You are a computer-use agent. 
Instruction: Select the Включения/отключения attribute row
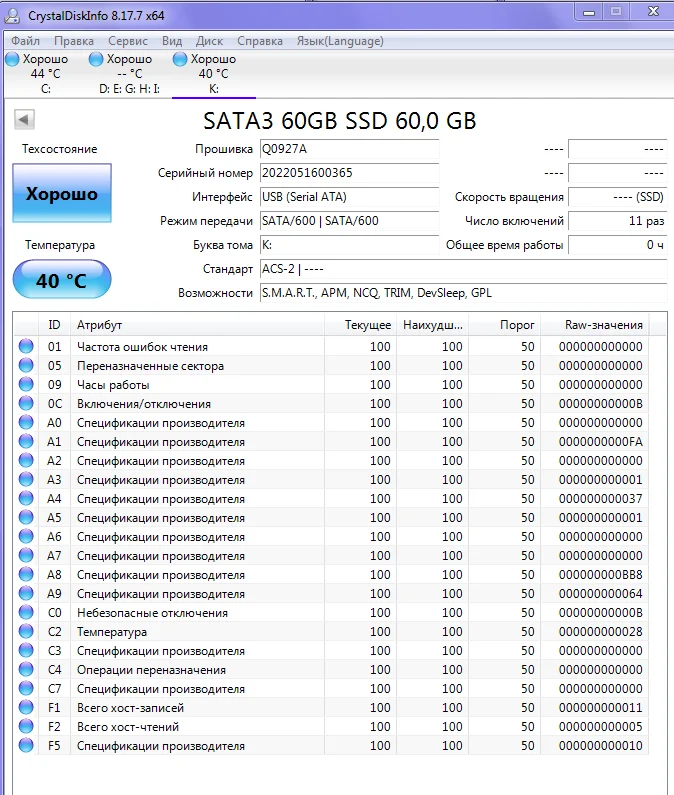point(331,404)
